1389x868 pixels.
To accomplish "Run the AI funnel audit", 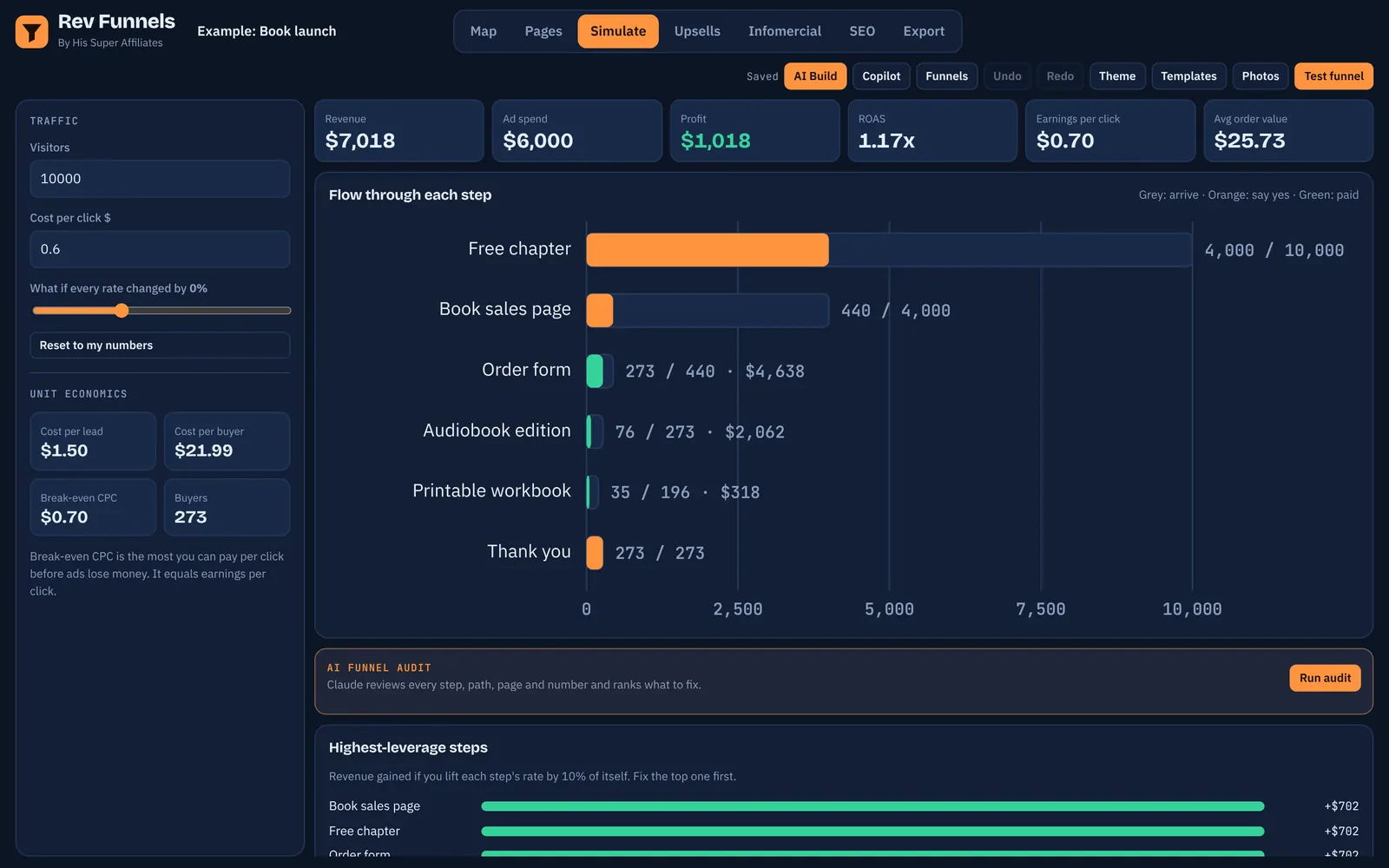I will pos(1325,678).
